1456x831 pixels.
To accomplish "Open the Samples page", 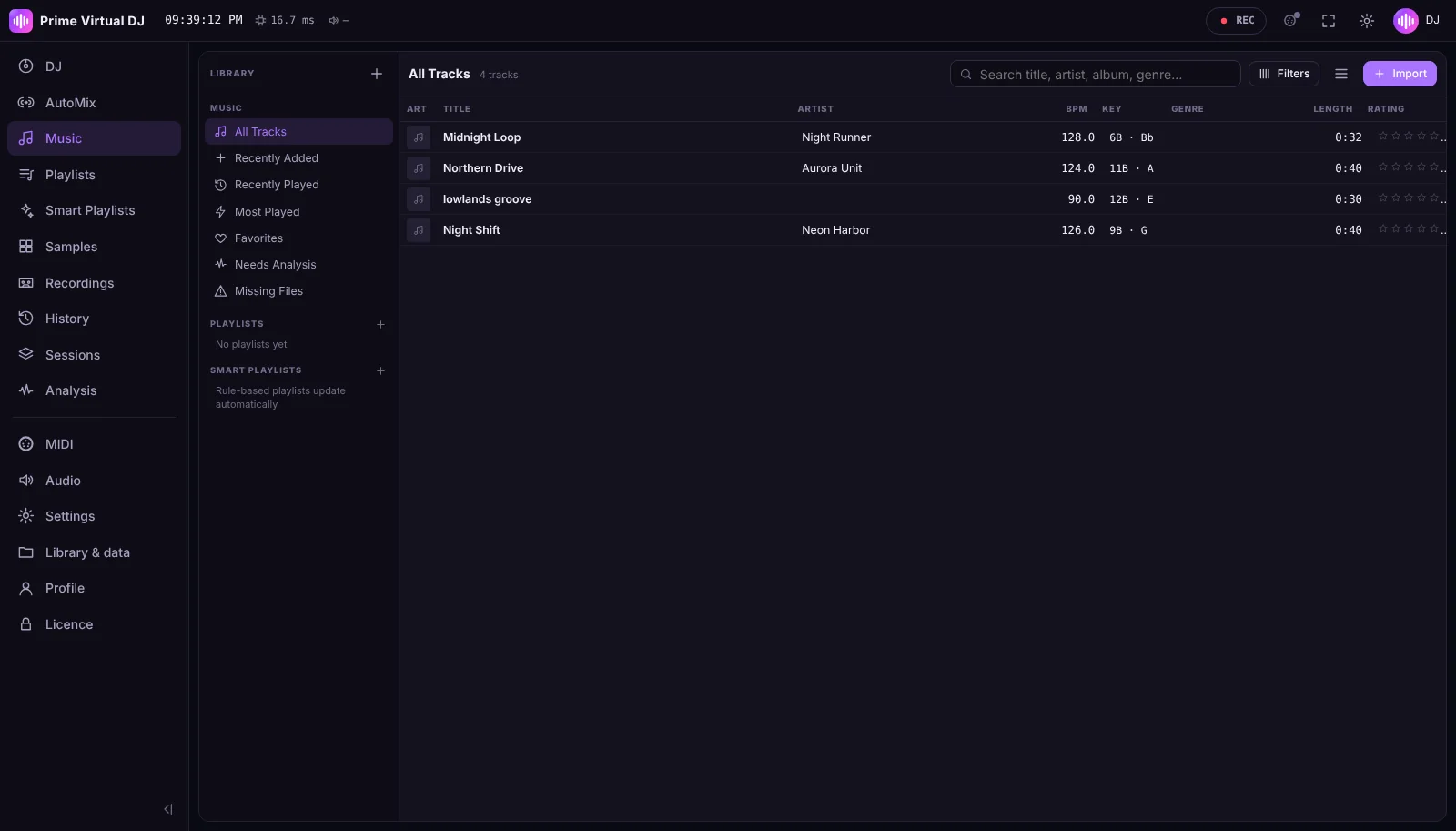I will (x=94, y=247).
